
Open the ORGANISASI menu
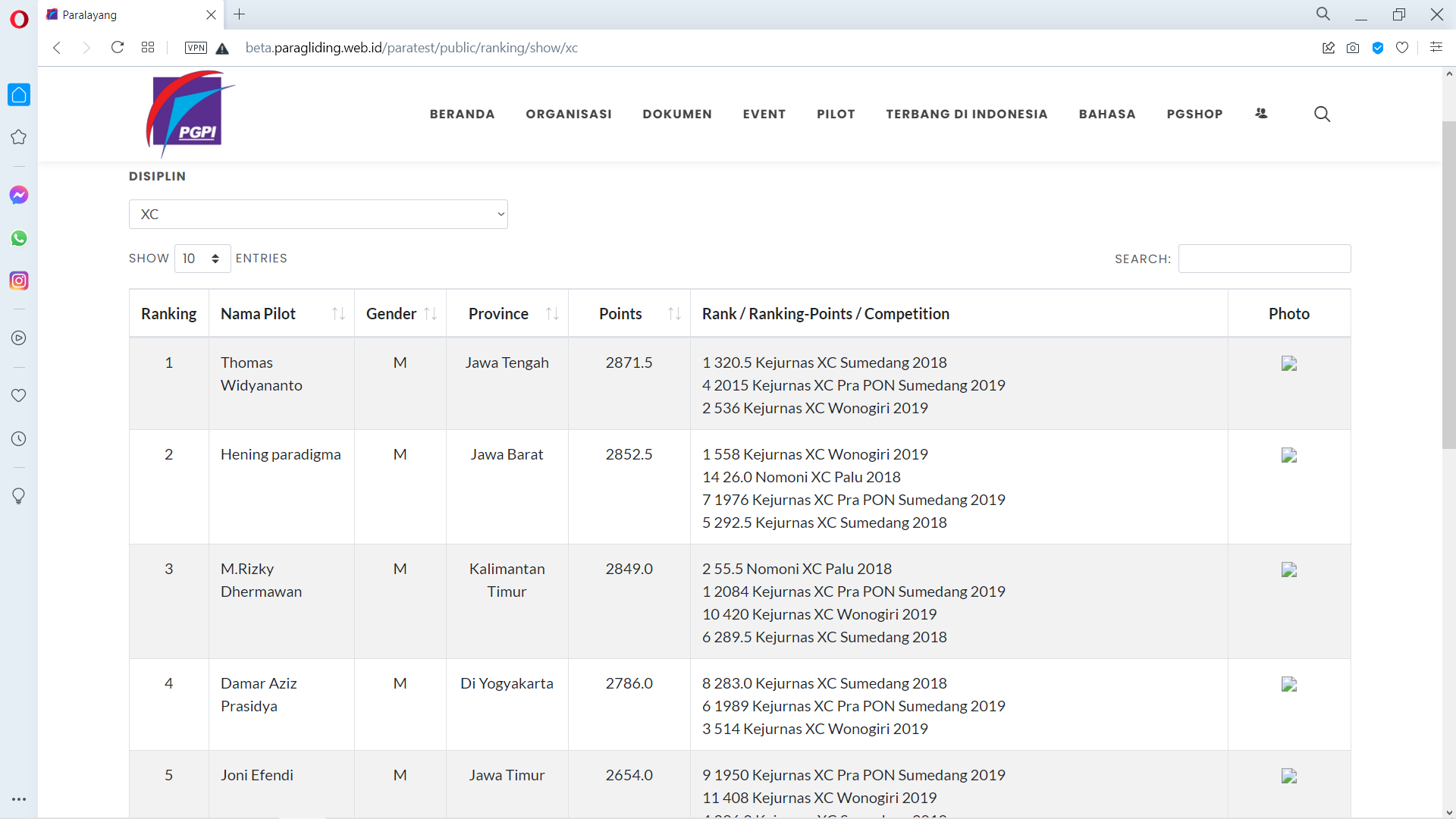[569, 114]
